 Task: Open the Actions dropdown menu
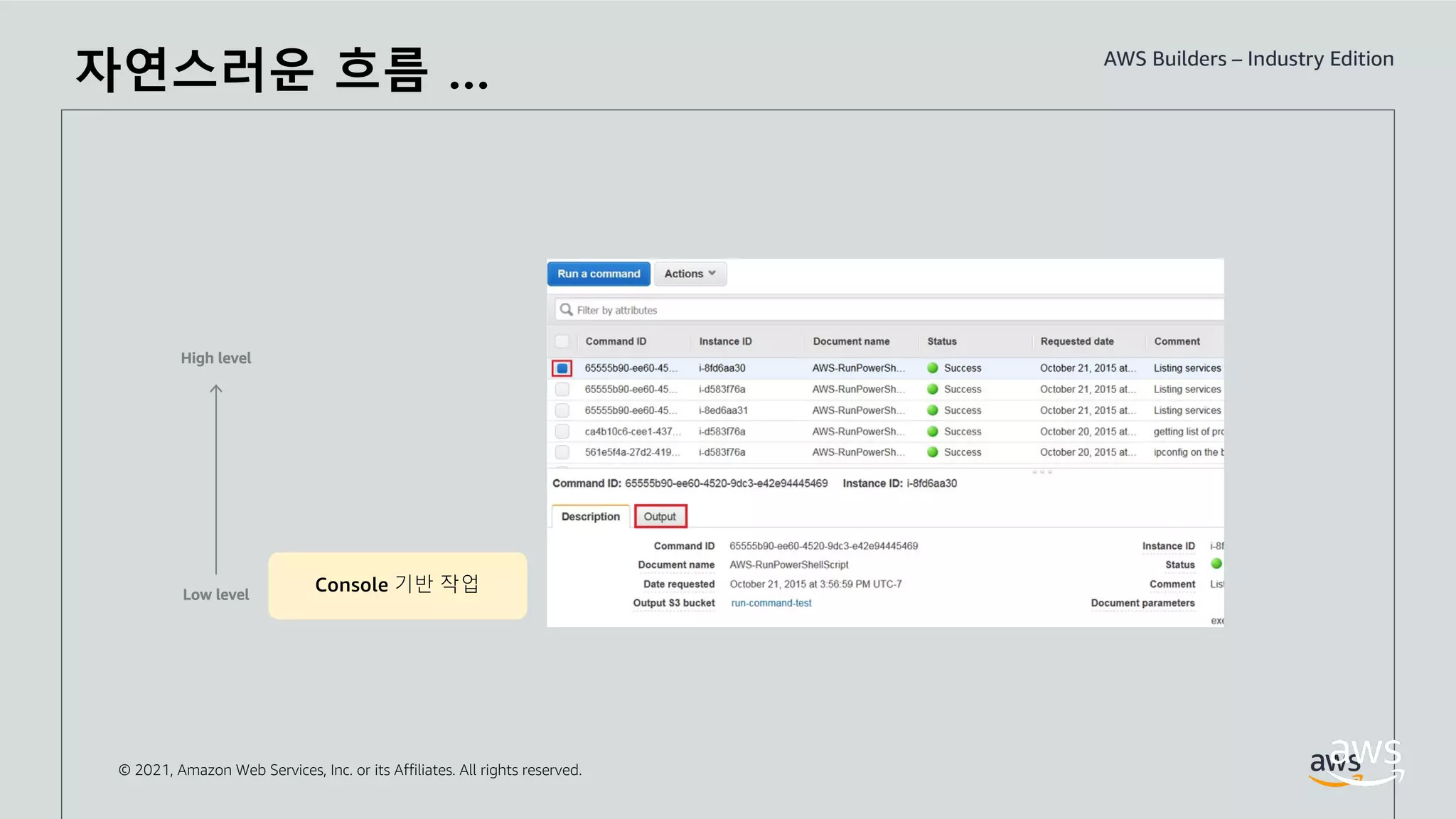click(x=690, y=274)
